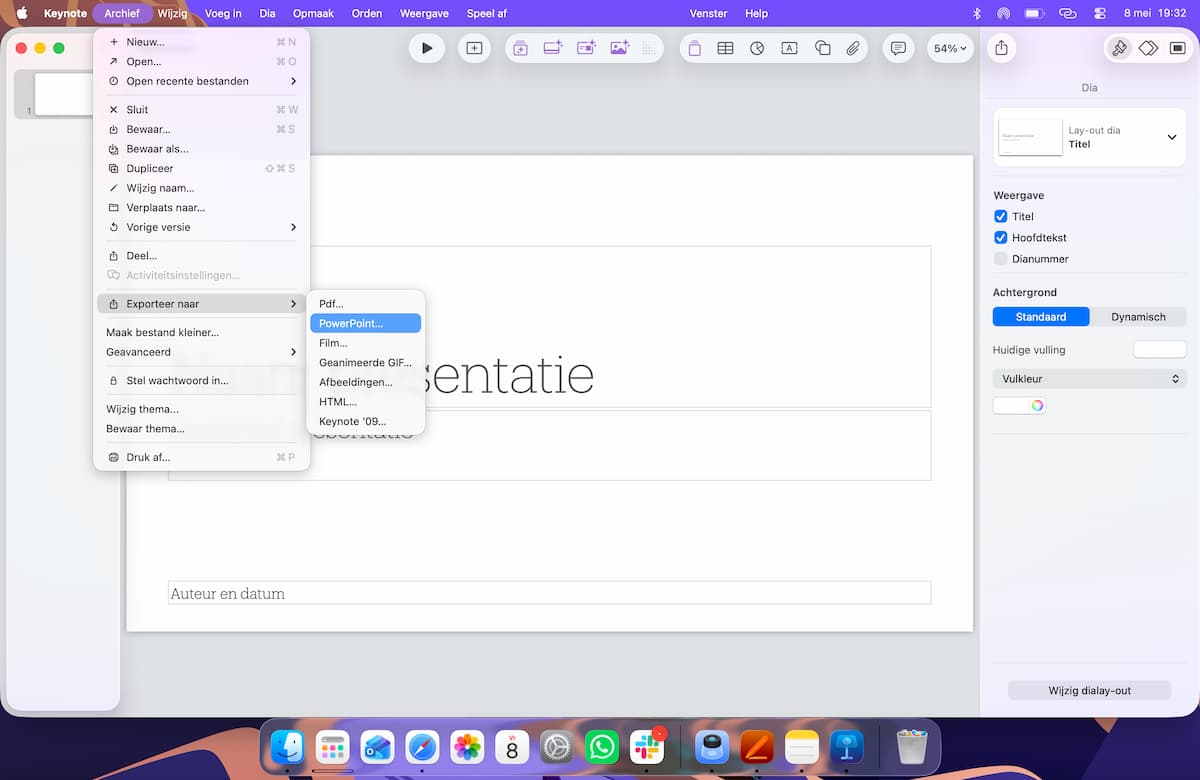Export as Keynote '09...
1200x780 pixels.
366,421
